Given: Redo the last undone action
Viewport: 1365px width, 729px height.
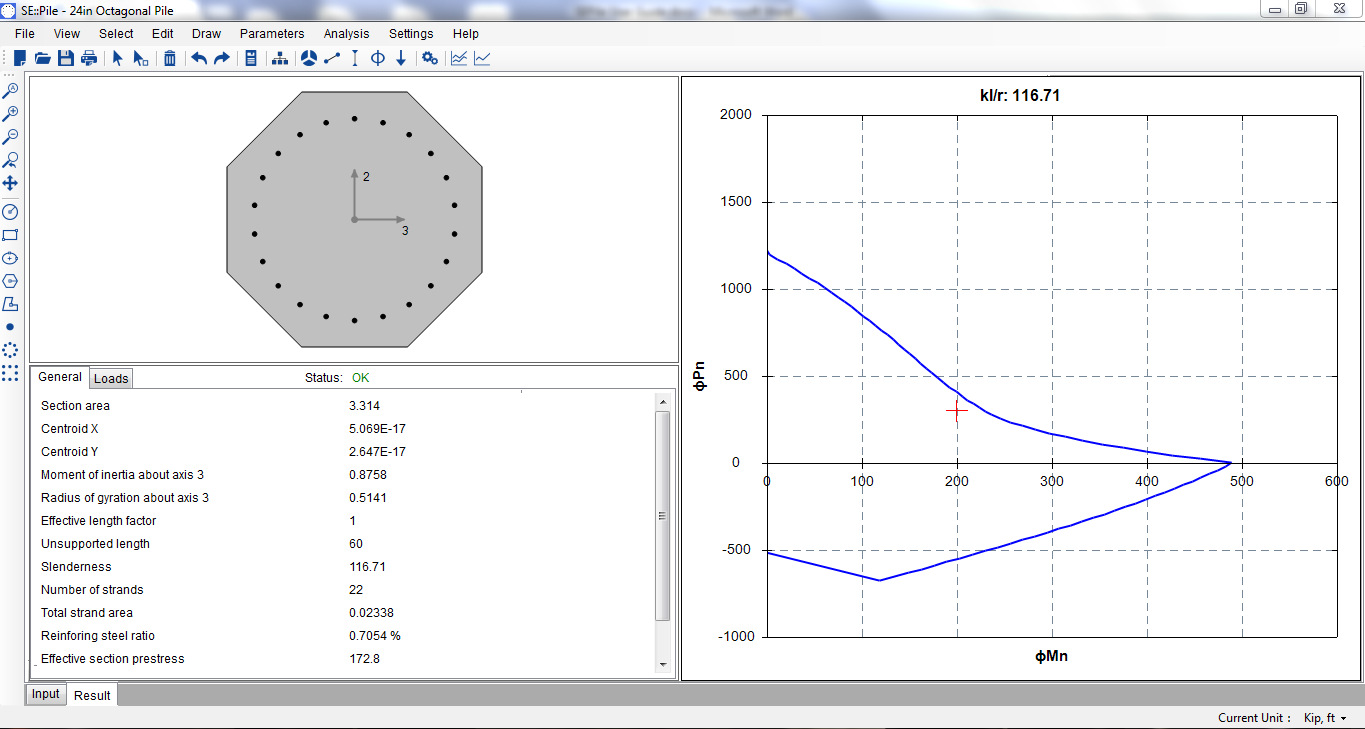Looking at the screenshot, I should click(222, 58).
